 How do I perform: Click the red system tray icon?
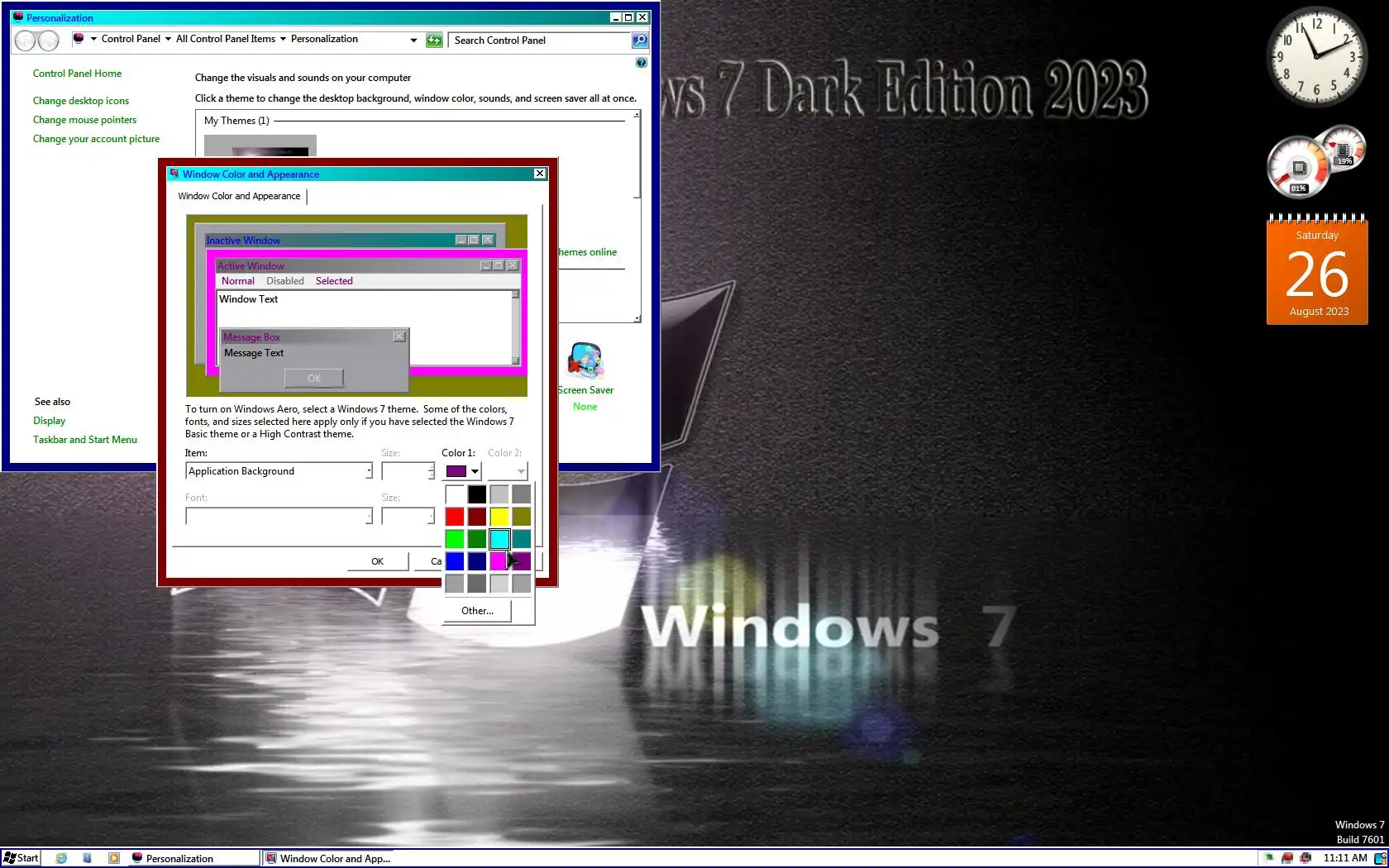pyautogui.click(x=1287, y=858)
